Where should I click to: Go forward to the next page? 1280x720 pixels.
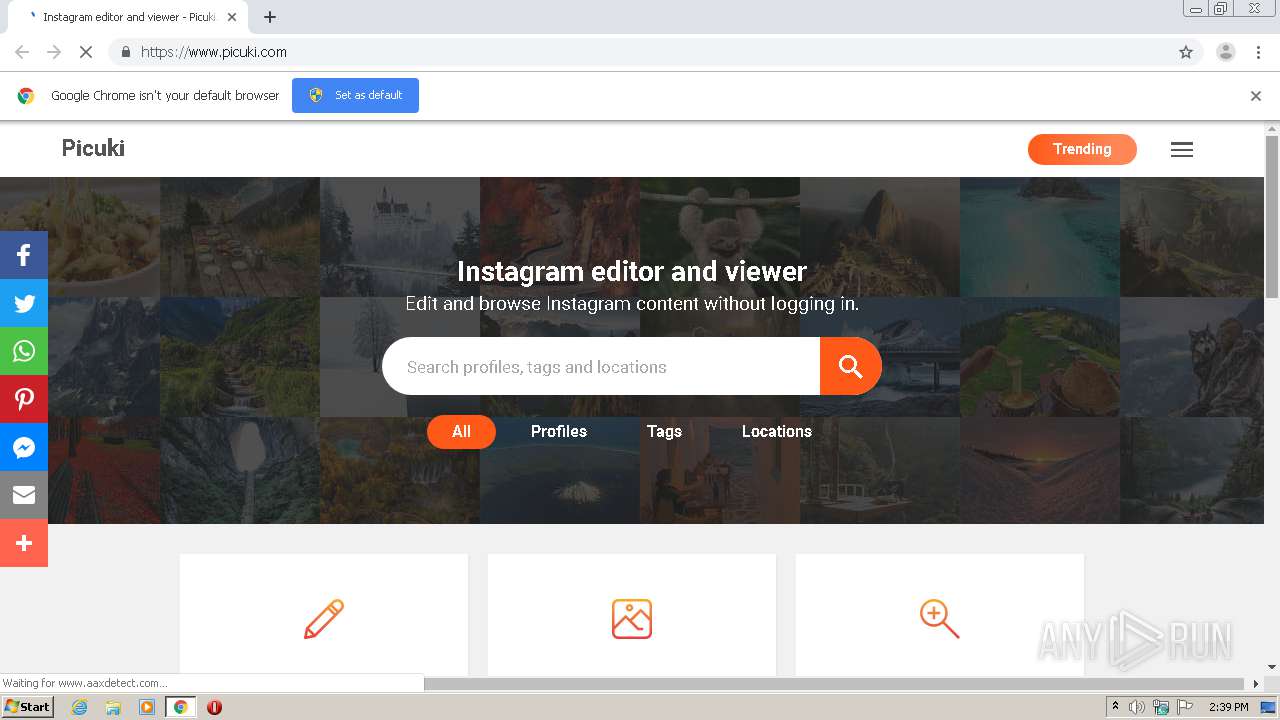54,52
